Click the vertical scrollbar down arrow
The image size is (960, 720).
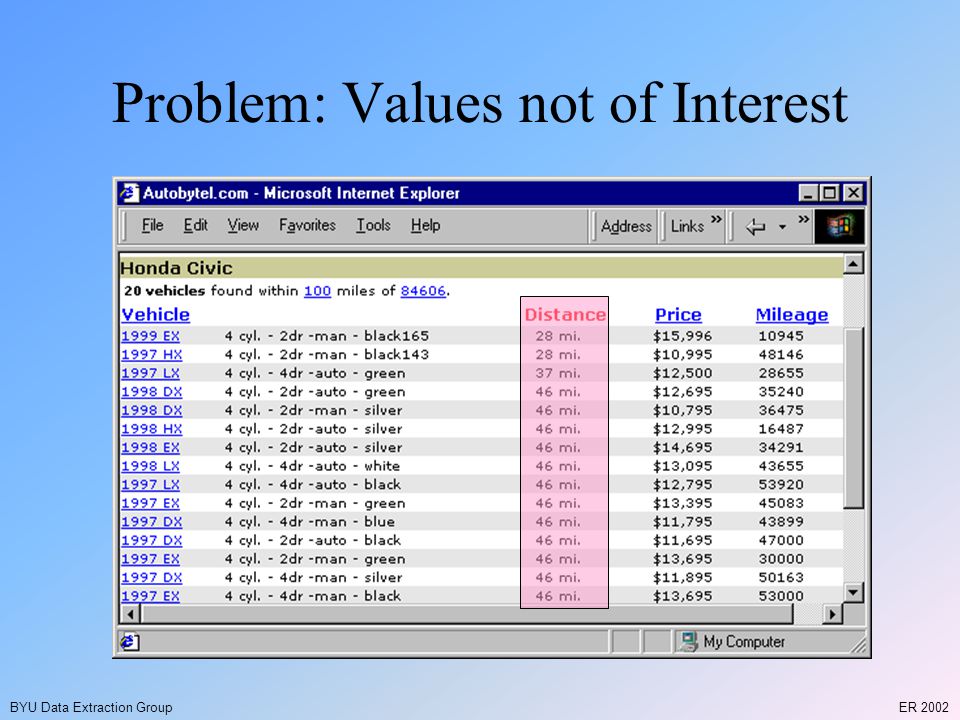853,592
